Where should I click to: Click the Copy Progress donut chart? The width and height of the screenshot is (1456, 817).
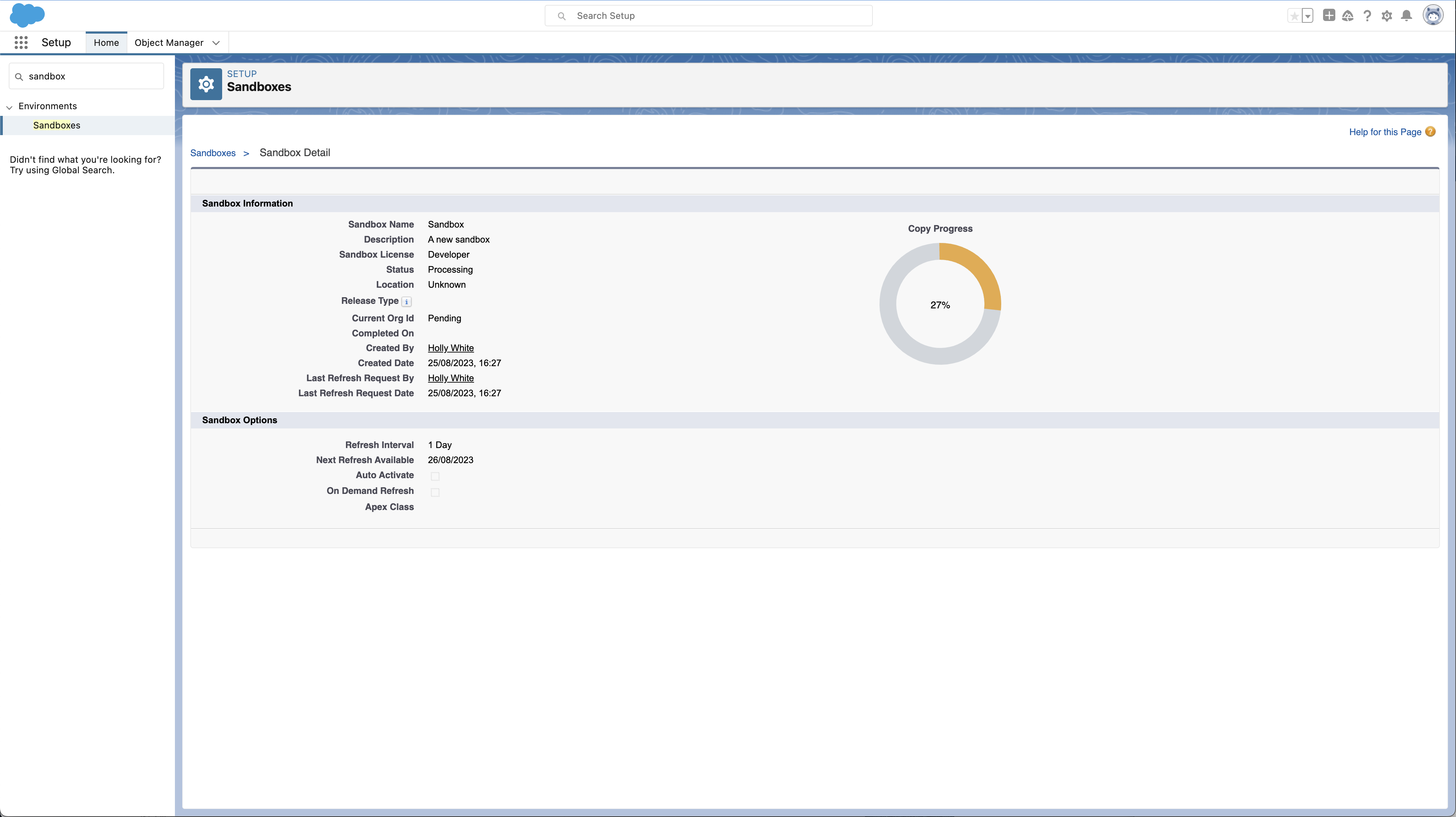(940, 303)
